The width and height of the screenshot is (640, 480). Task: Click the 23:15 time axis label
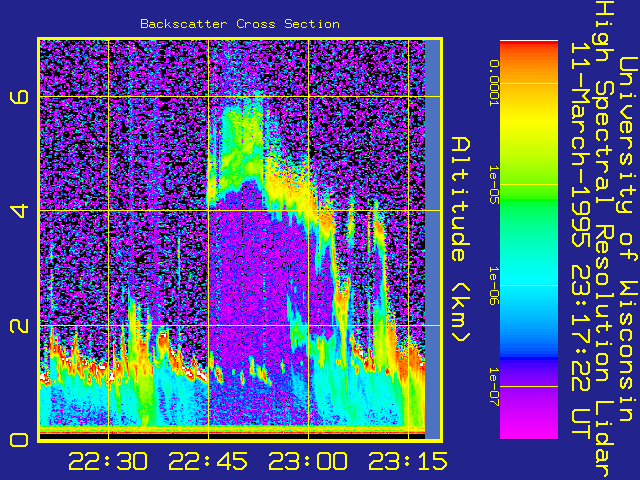(x=408, y=461)
